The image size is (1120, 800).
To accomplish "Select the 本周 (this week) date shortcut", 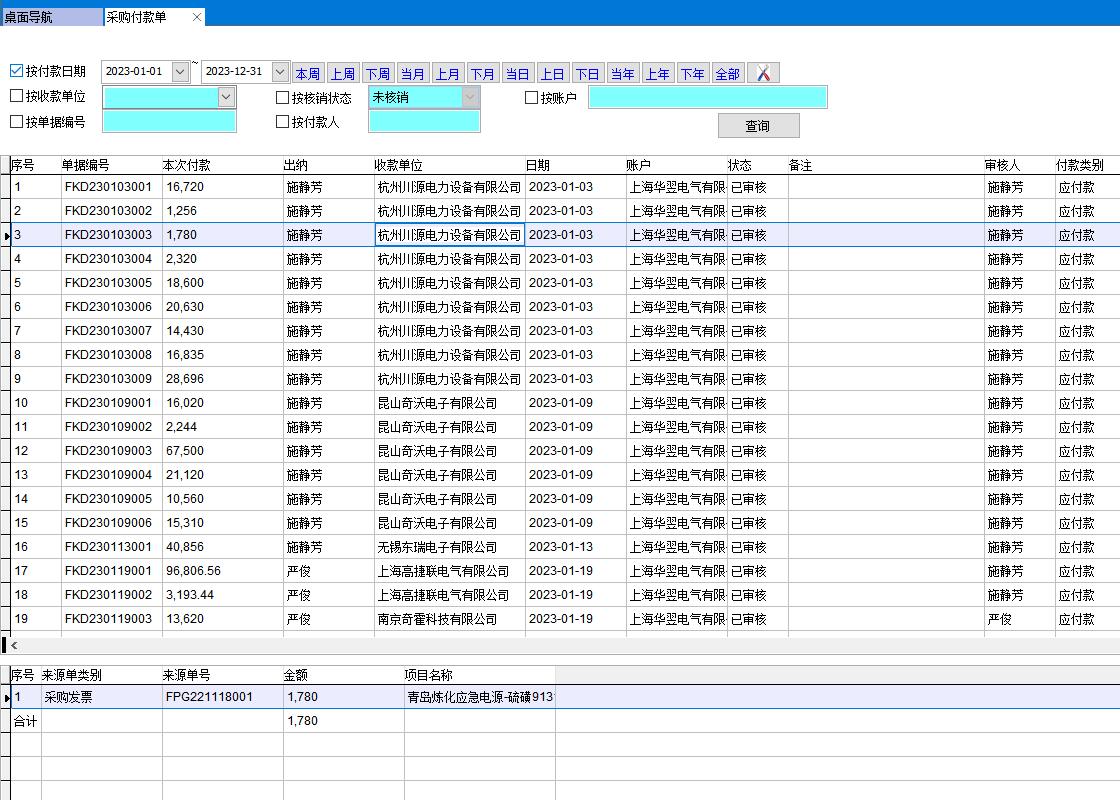I will [x=308, y=72].
